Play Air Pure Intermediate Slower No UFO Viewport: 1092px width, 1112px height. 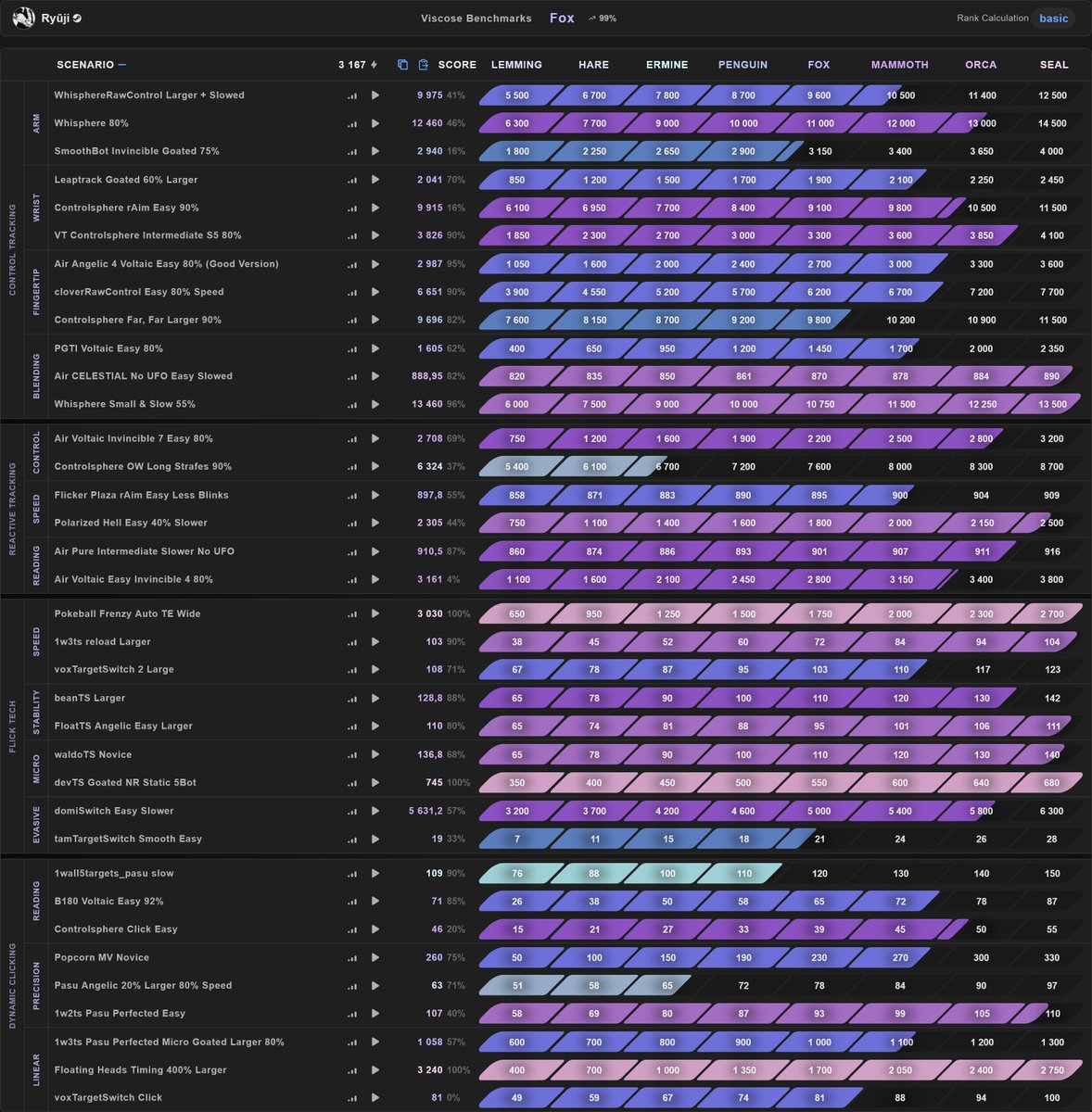375,551
